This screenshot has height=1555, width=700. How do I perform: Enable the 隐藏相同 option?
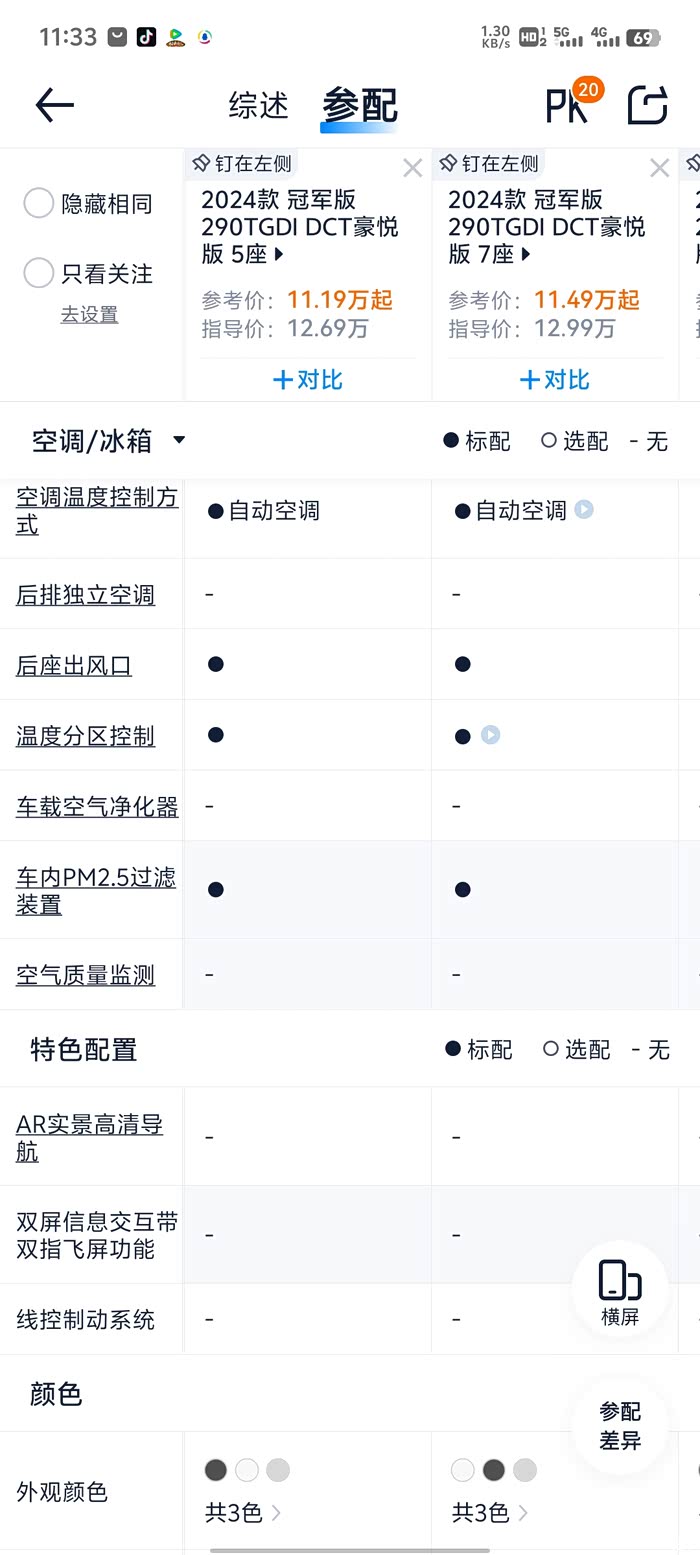(x=39, y=204)
